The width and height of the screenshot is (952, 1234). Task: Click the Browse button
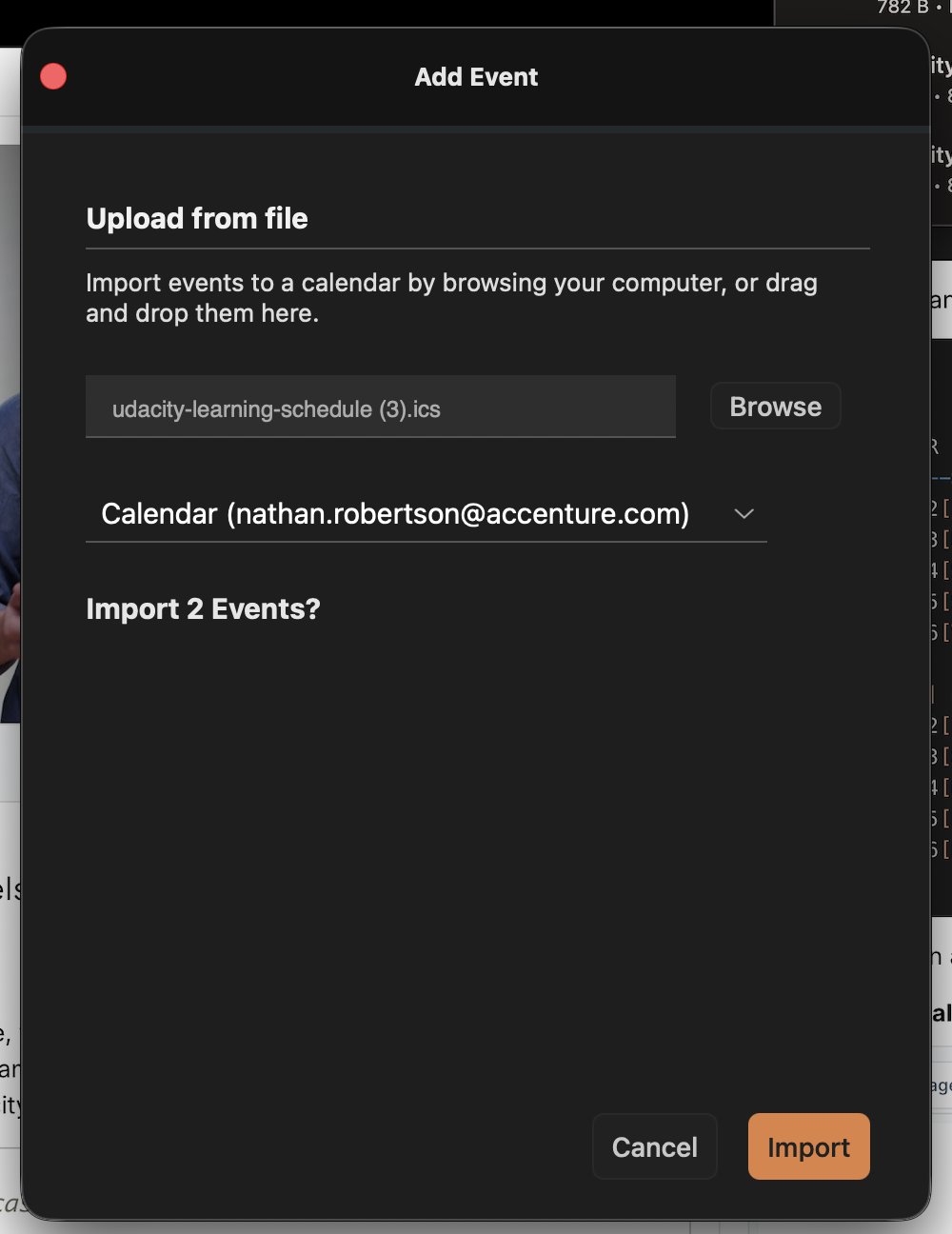coord(776,407)
